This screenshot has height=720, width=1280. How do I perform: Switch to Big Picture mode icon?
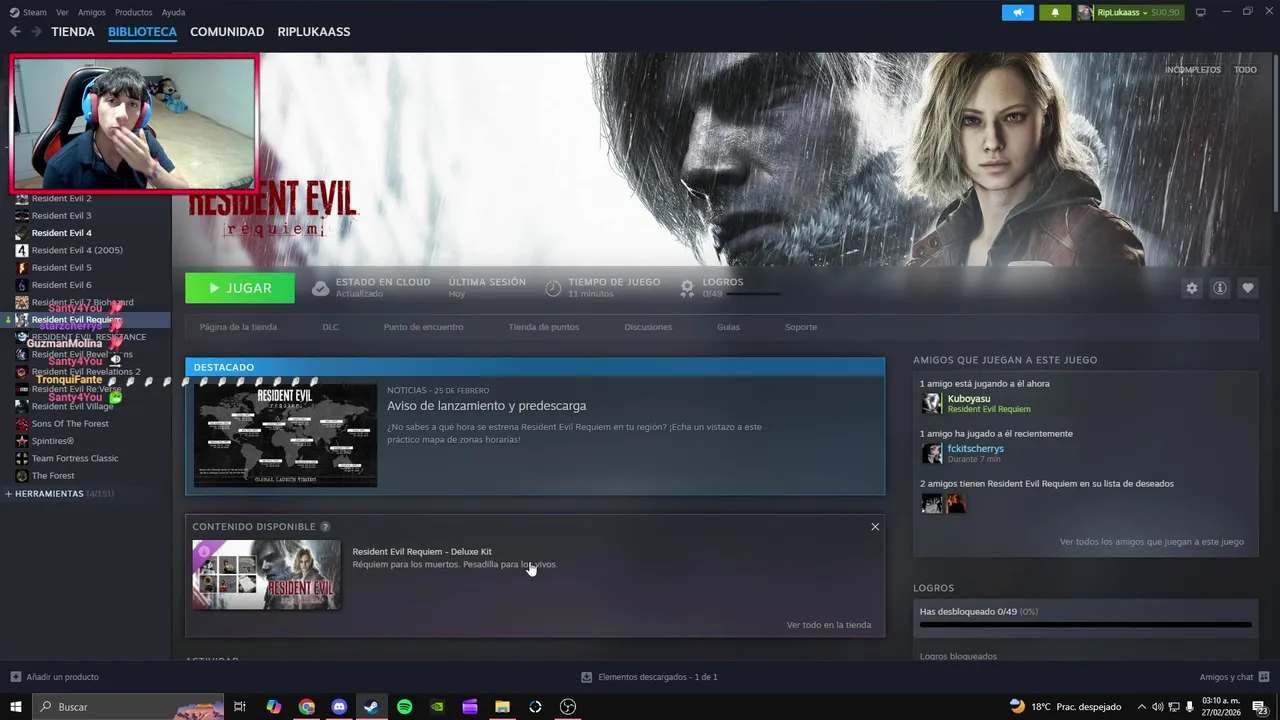click(x=1201, y=12)
